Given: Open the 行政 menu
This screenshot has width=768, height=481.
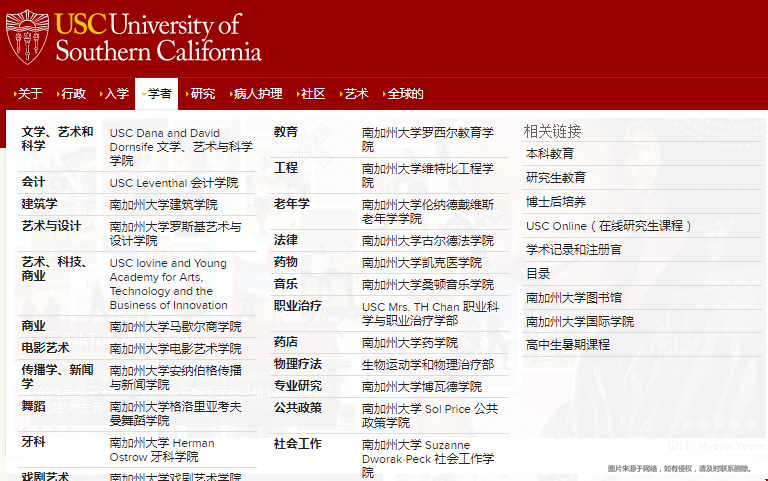Looking at the screenshot, I should point(72,94).
